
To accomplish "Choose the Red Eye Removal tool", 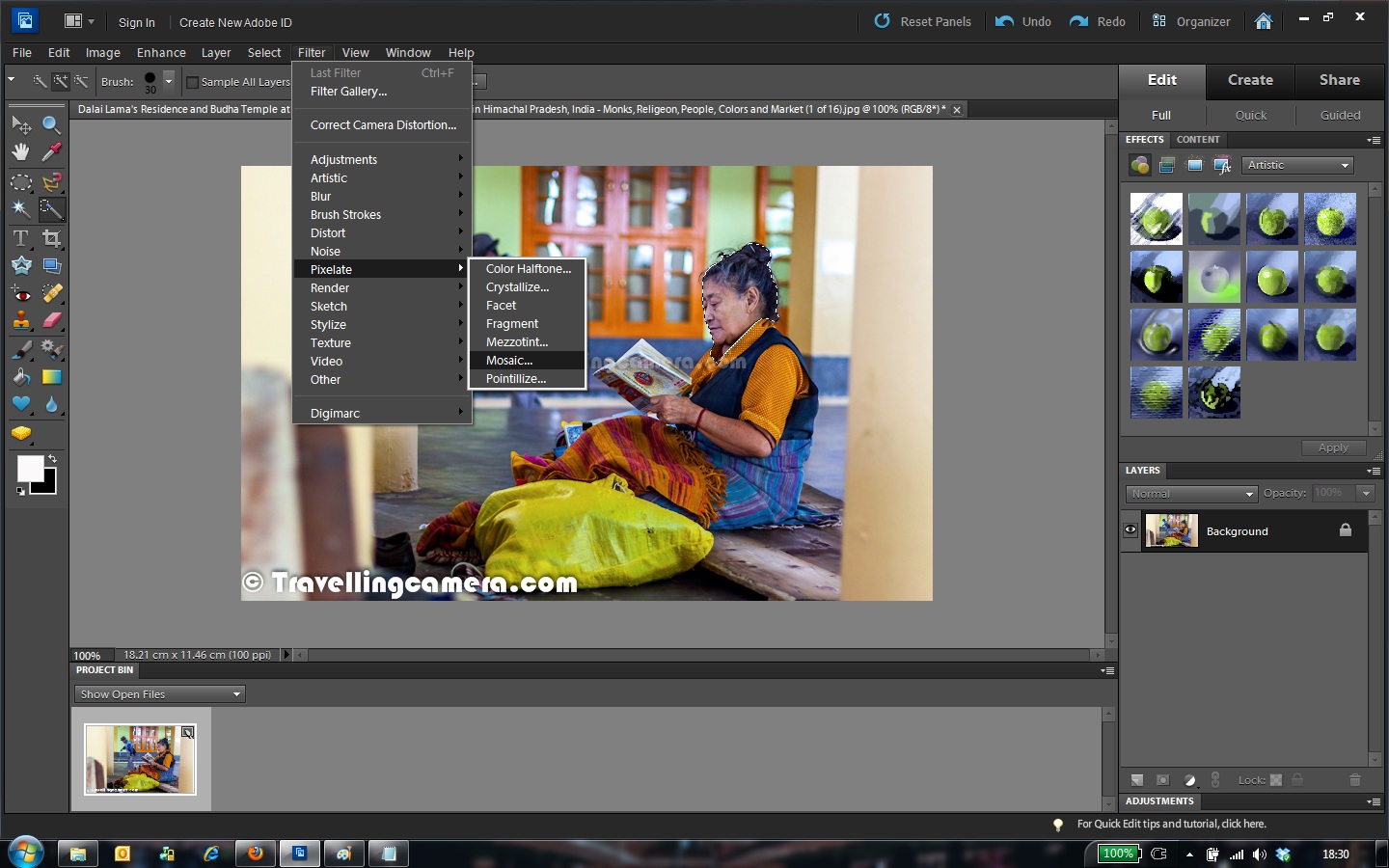I will 20,294.
